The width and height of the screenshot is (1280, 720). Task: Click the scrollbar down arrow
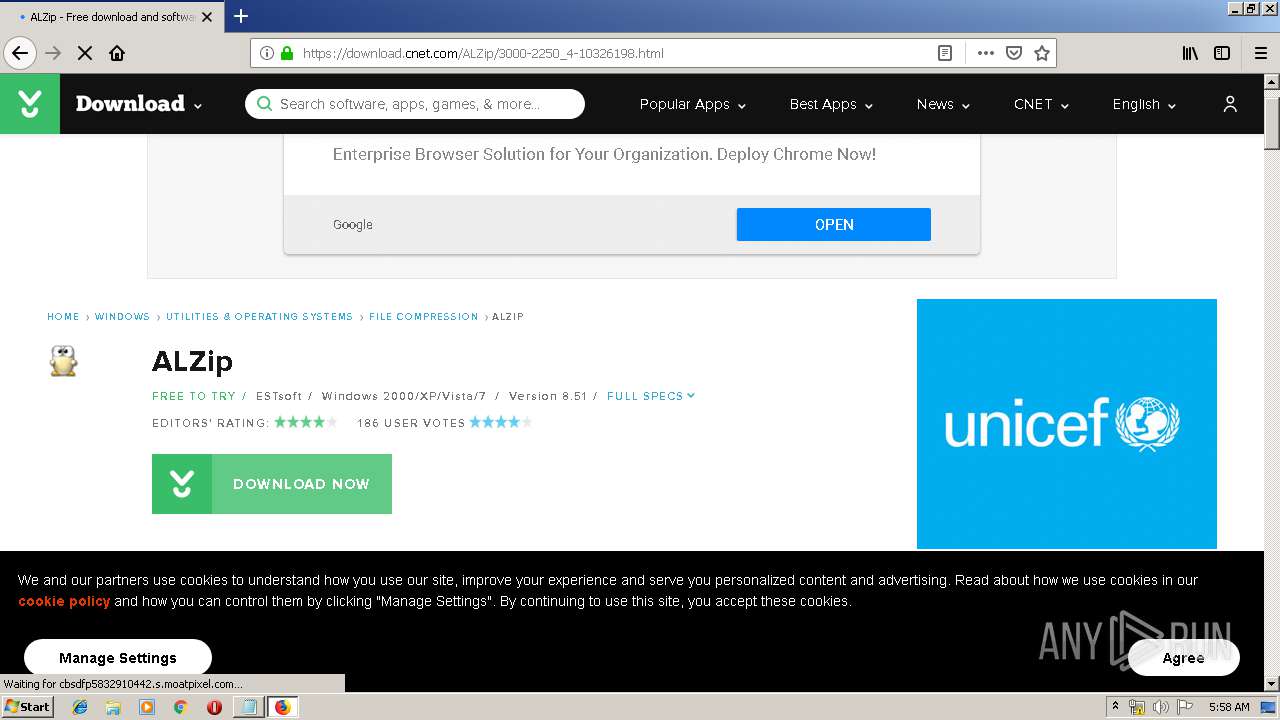tap(1272, 683)
